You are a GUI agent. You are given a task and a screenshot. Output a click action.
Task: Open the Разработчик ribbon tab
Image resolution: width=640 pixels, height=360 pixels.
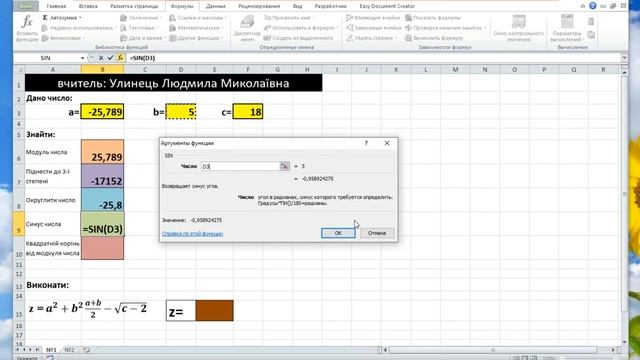pos(331,7)
